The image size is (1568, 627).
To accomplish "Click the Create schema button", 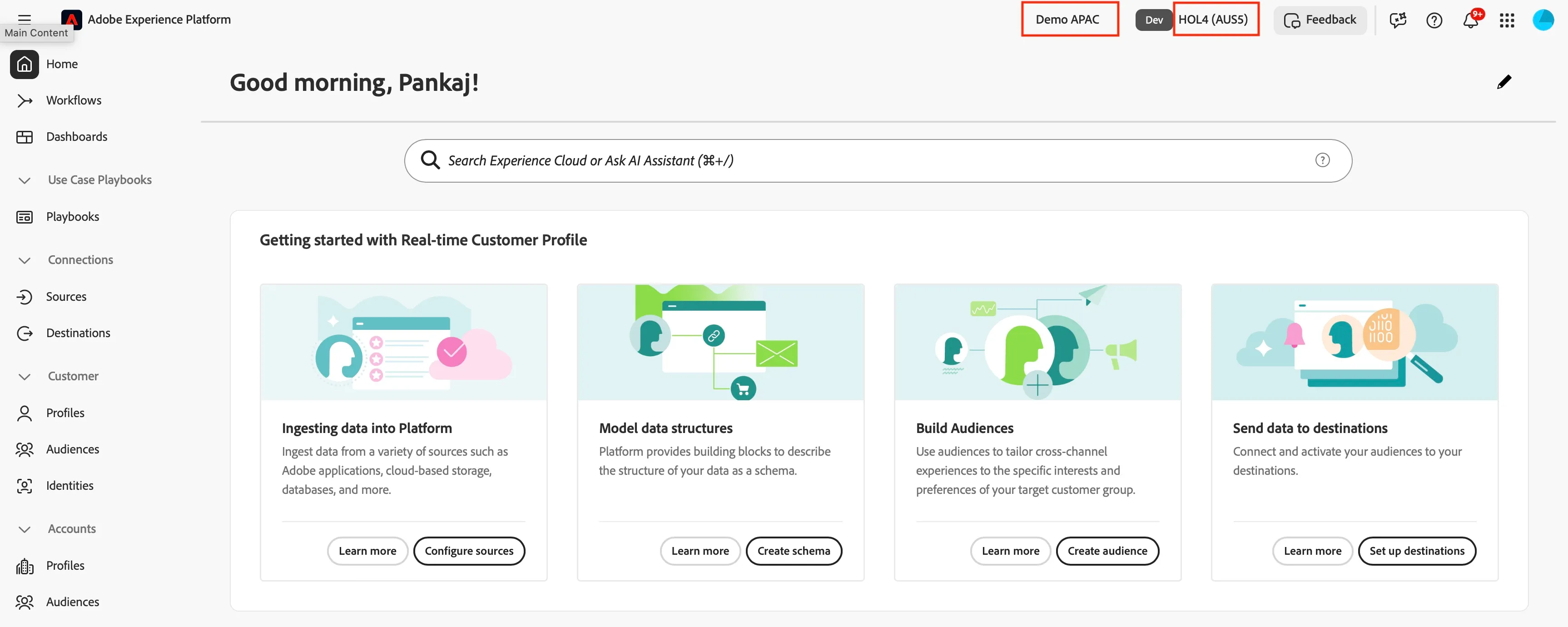I will click(x=793, y=551).
